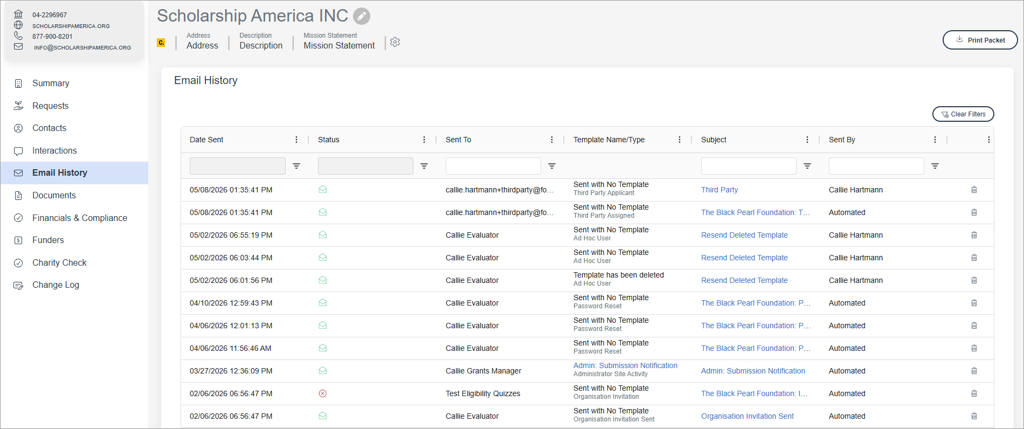1024x429 pixels.
Task: Open Organisation Invitation Sent subject link
Action: pos(747,416)
